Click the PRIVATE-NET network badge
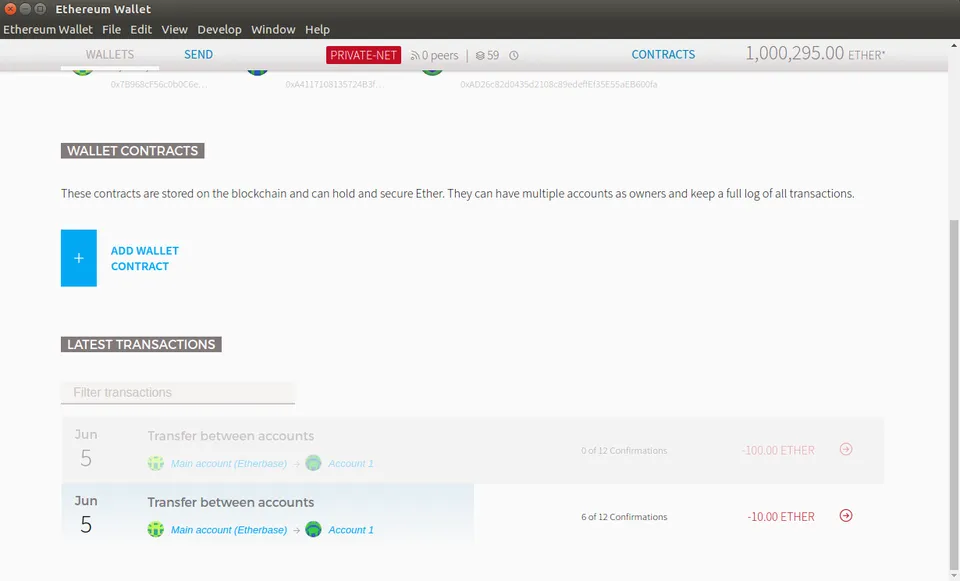 click(x=364, y=55)
